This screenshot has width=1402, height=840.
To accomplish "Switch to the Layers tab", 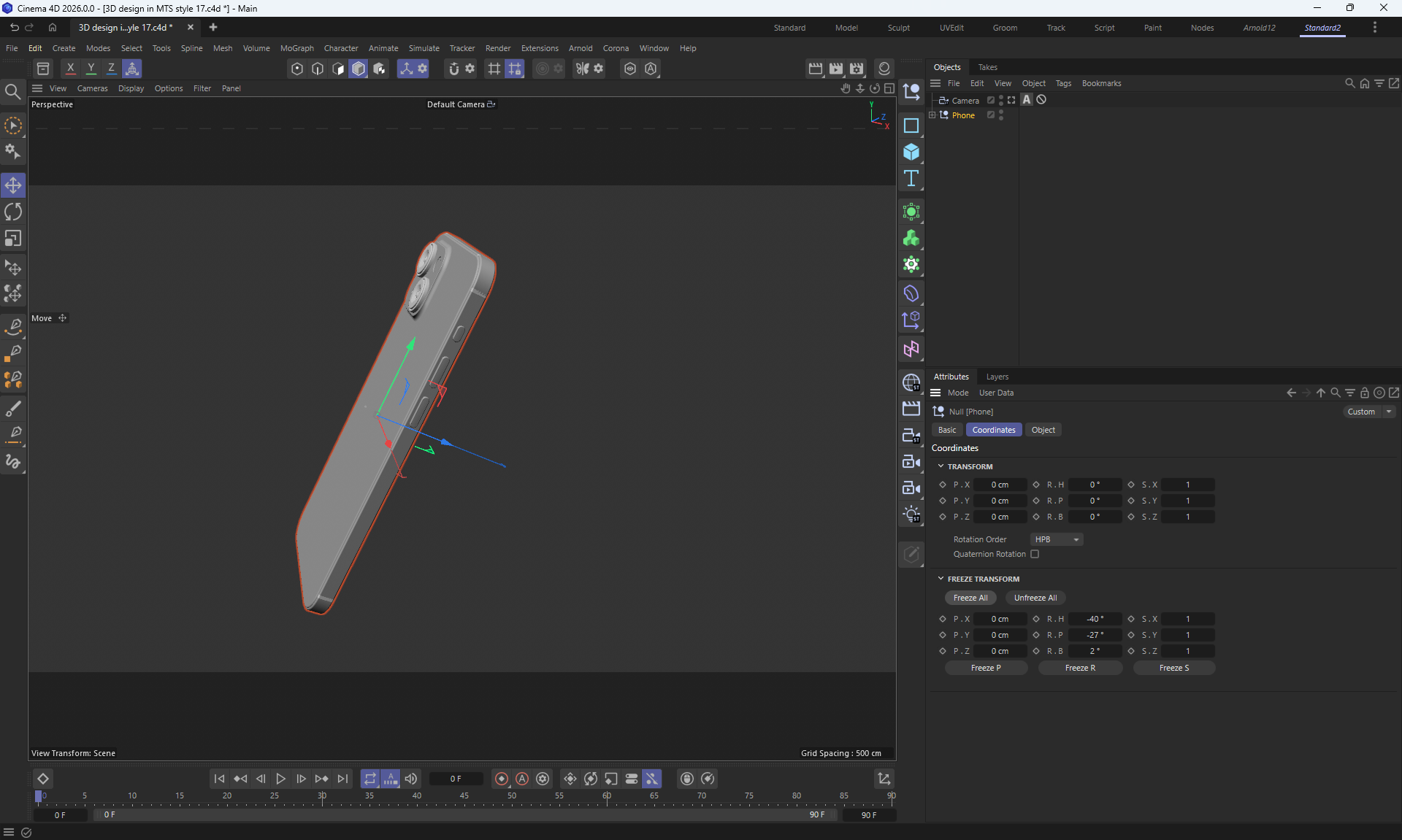I will pyautogui.click(x=997, y=377).
